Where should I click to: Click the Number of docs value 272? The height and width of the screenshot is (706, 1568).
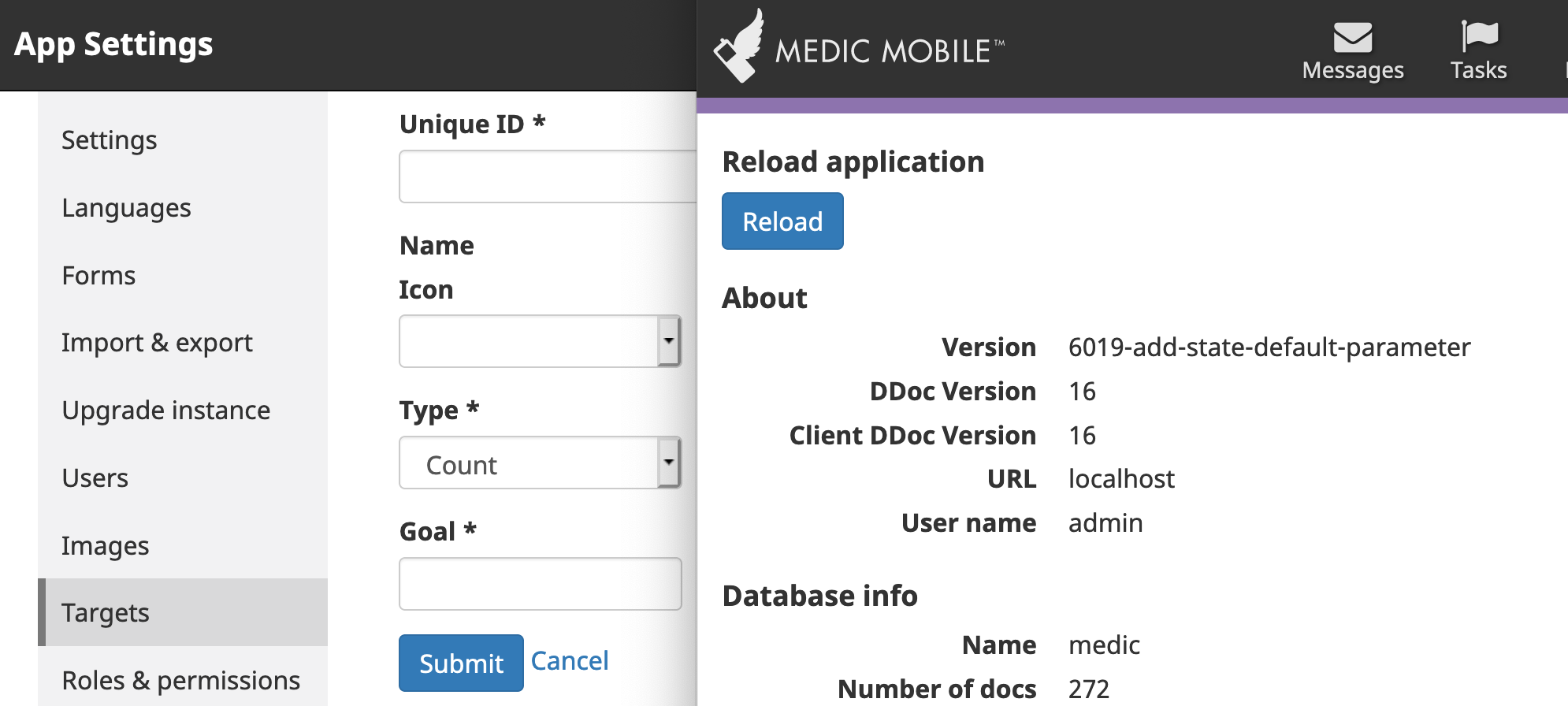click(x=1089, y=689)
